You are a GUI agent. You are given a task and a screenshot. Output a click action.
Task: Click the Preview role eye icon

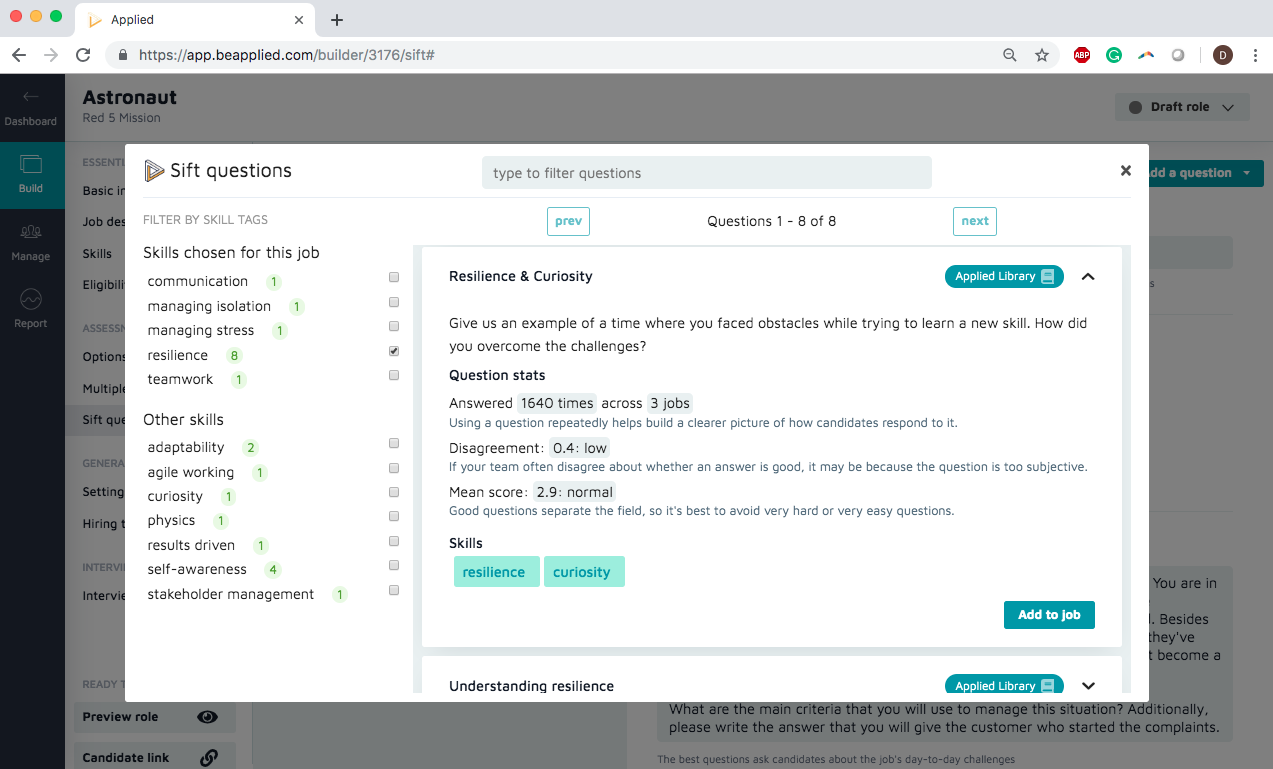207,717
